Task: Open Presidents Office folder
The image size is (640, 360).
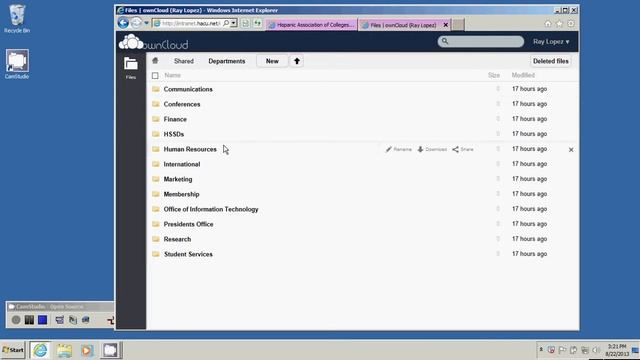Action: pyautogui.click(x=189, y=224)
